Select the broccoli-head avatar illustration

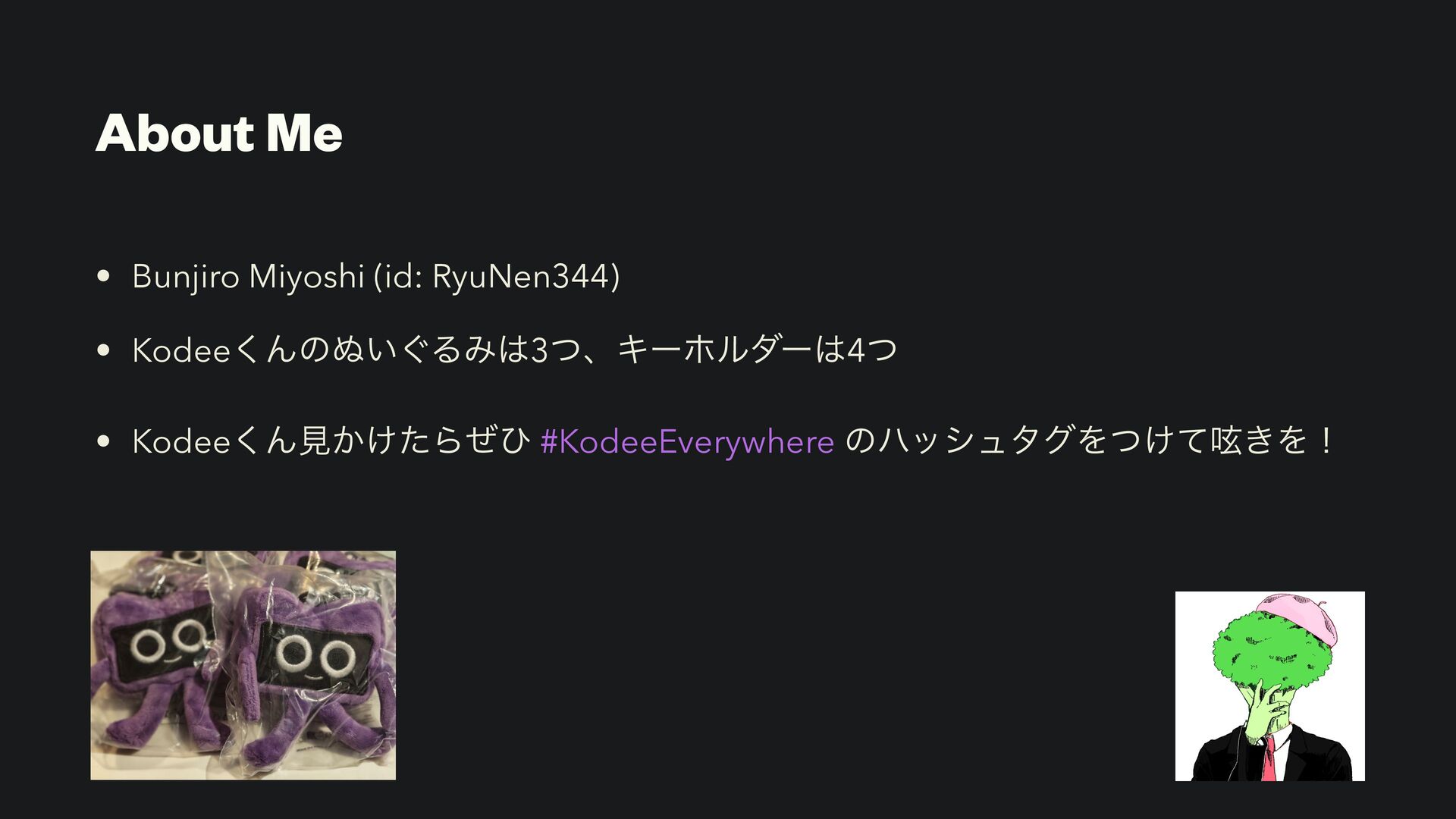[x=1269, y=686]
